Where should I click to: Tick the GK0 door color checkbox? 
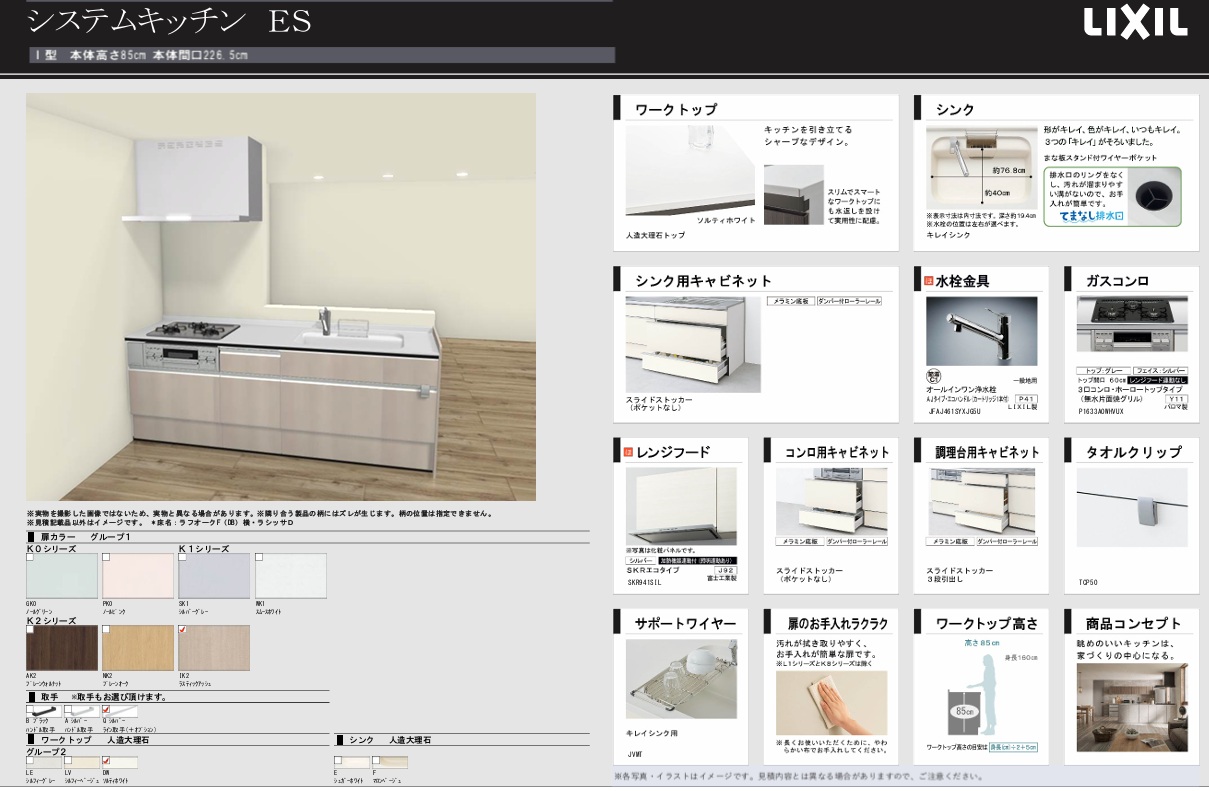(31, 557)
